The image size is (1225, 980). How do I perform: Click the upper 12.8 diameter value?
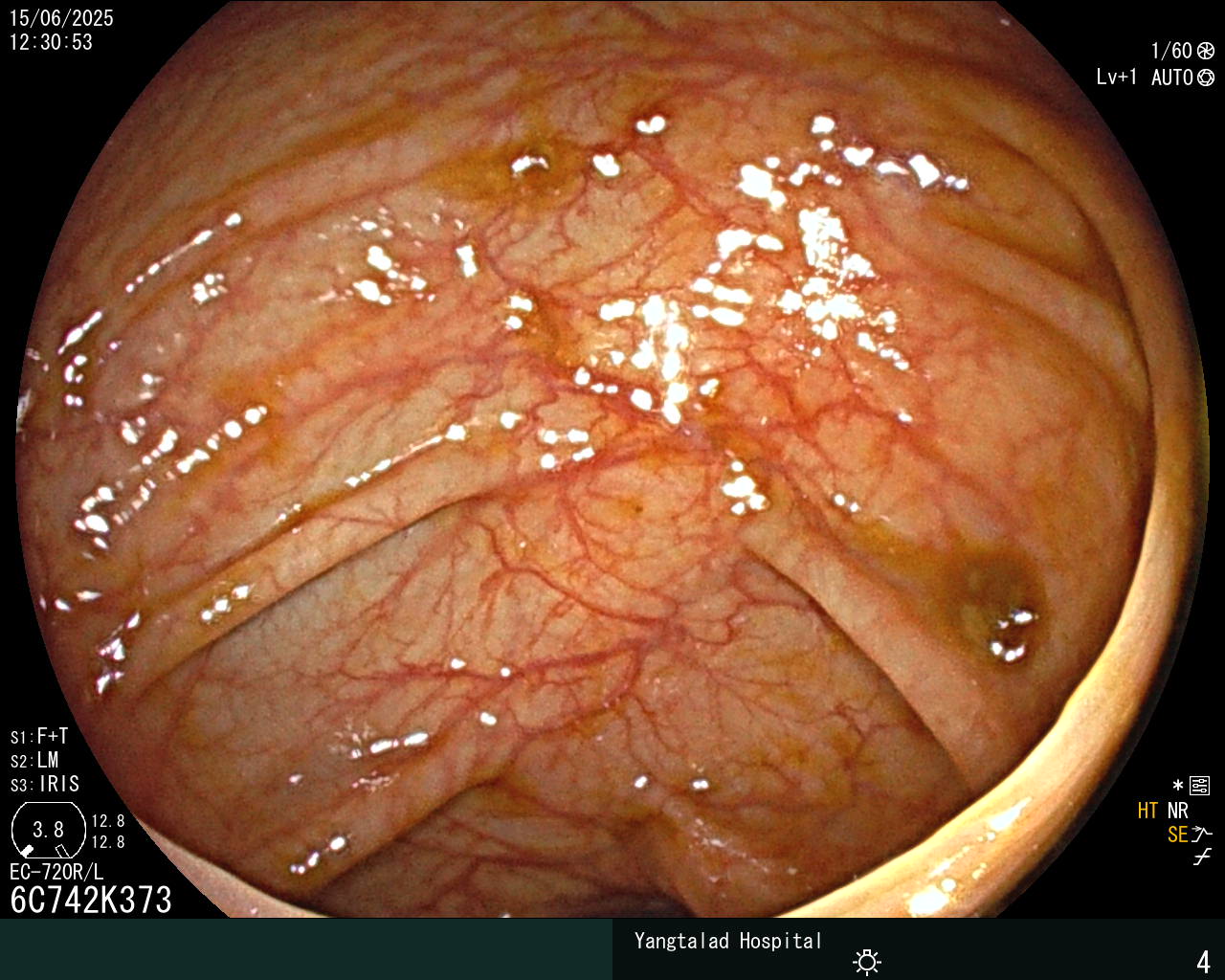[108, 821]
